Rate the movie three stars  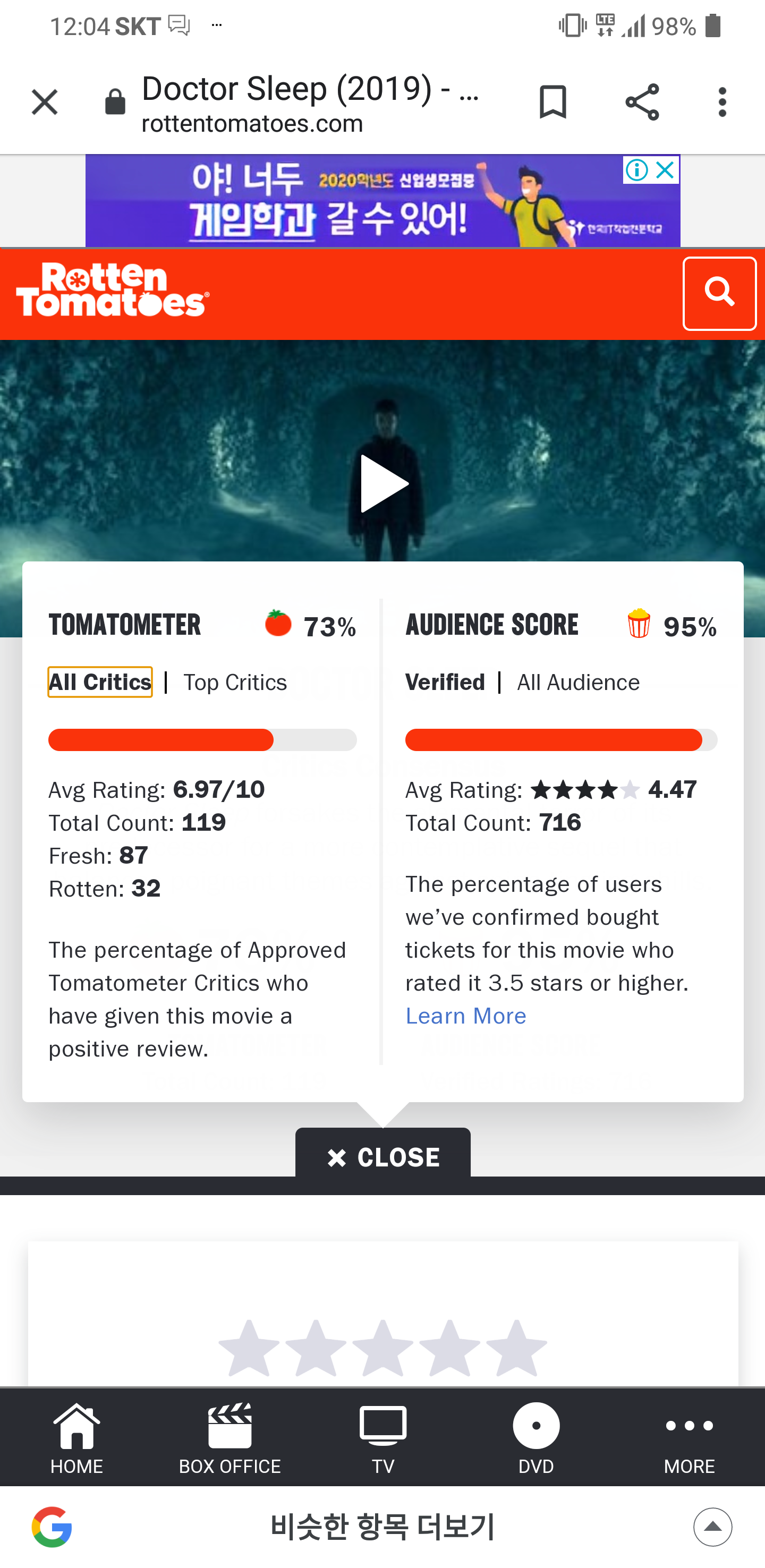pos(382,1348)
